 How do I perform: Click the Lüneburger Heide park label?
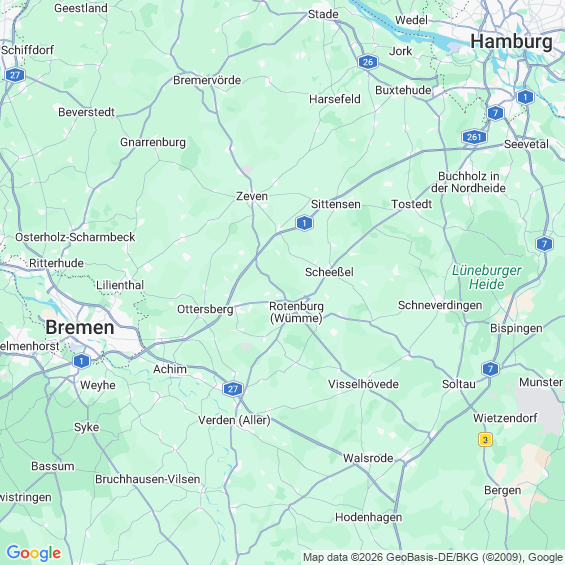point(486,277)
